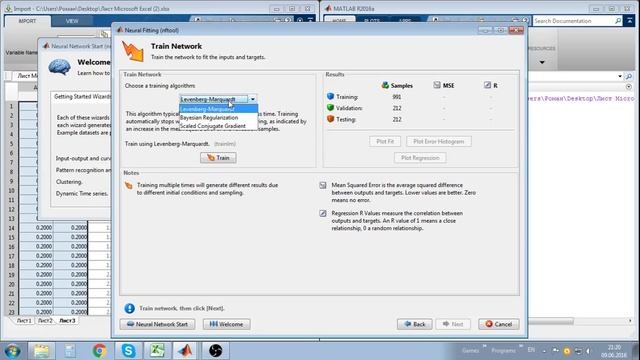Select Scaled Conjugate Gradient in the list
640x360 pixels.
pyautogui.click(x=218, y=126)
